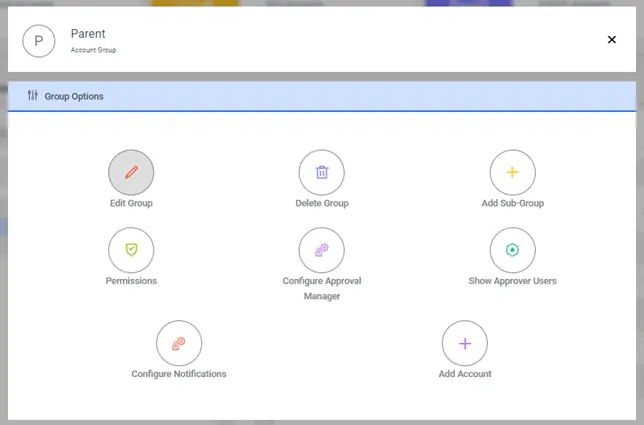This screenshot has height=425, width=644.
Task: Click the Add Account label
Action: [x=465, y=374]
